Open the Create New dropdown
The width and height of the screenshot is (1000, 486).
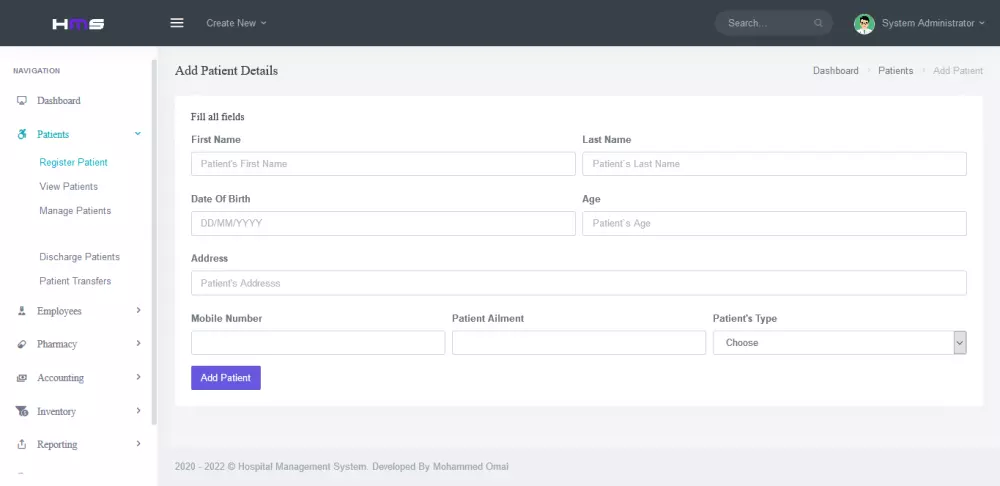[x=236, y=23]
